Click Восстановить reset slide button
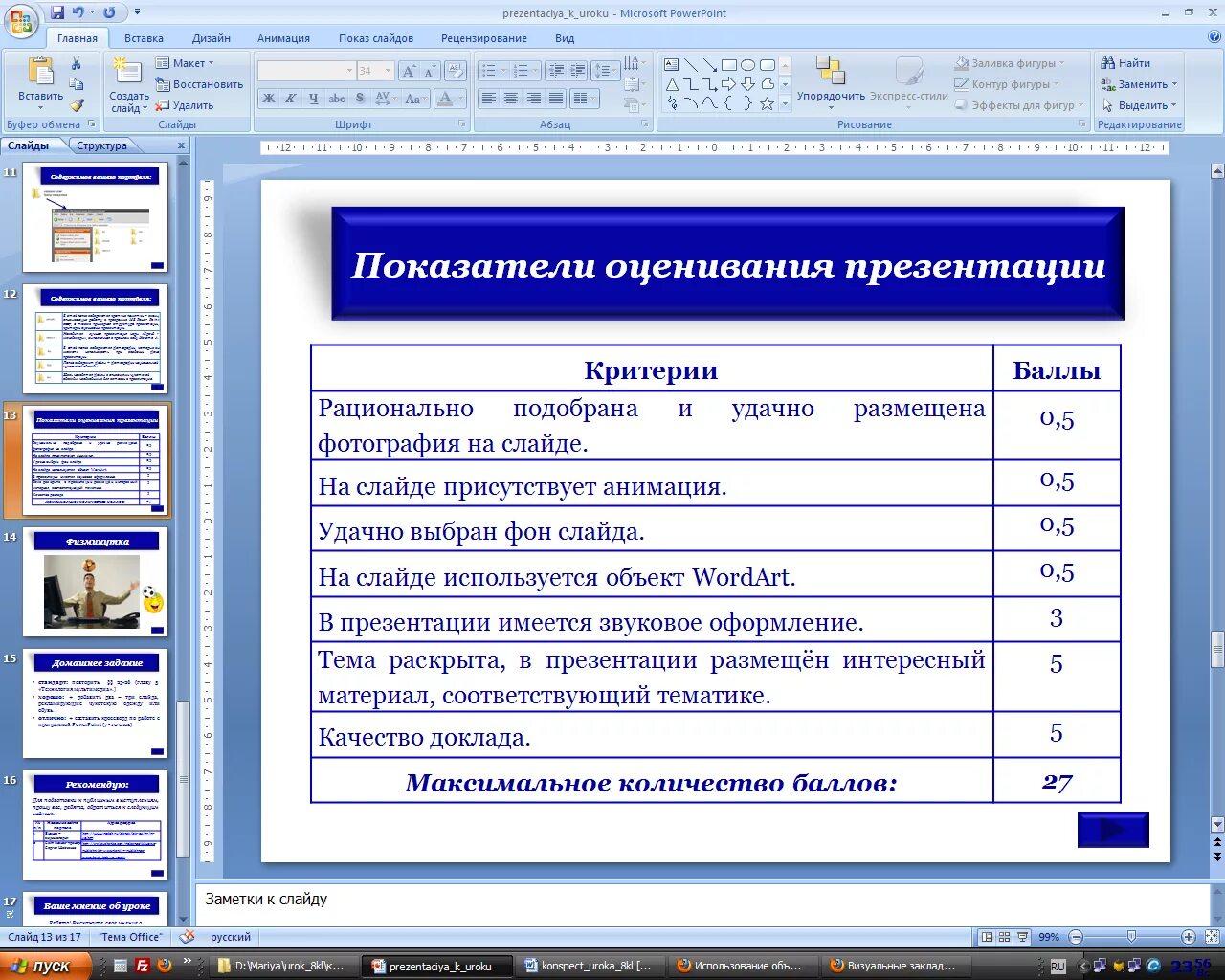Image resolution: width=1225 pixels, height=980 pixels. [x=199, y=84]
